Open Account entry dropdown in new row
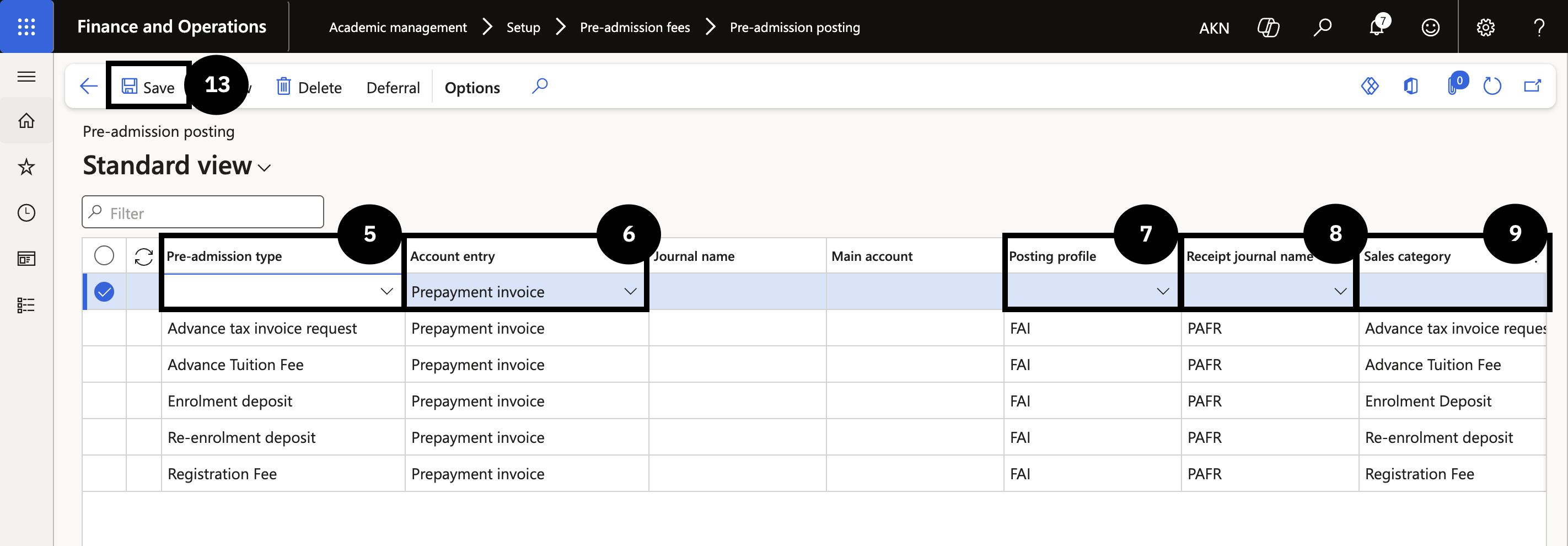Screen dimensions: 1568x546 (630, 292)
